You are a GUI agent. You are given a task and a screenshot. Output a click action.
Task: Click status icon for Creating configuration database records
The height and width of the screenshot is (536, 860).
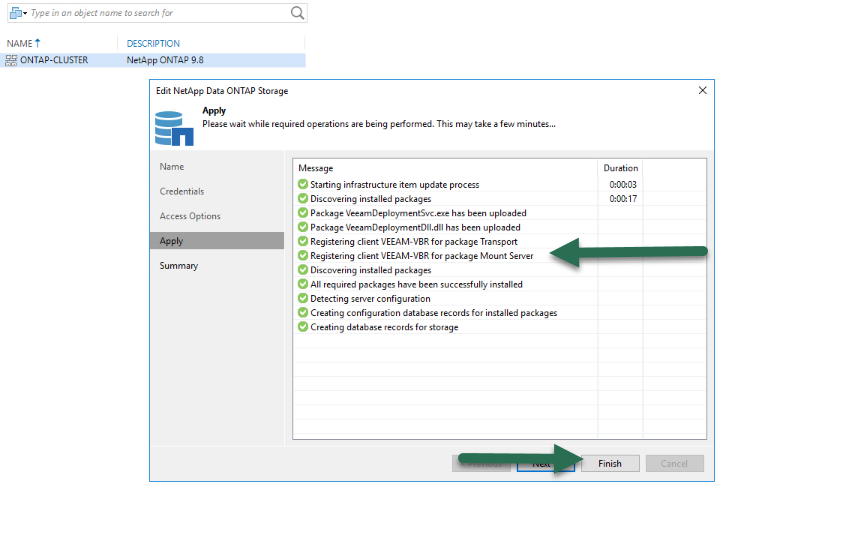click(303, 313)
